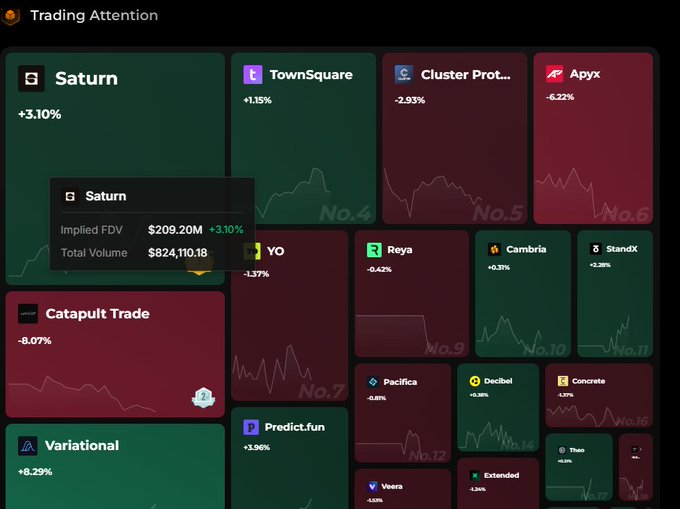The height and width of the screenshot is (509, 680).
Task: Click the Trading Attention cube logo
Action: click(x=10, y=16)
